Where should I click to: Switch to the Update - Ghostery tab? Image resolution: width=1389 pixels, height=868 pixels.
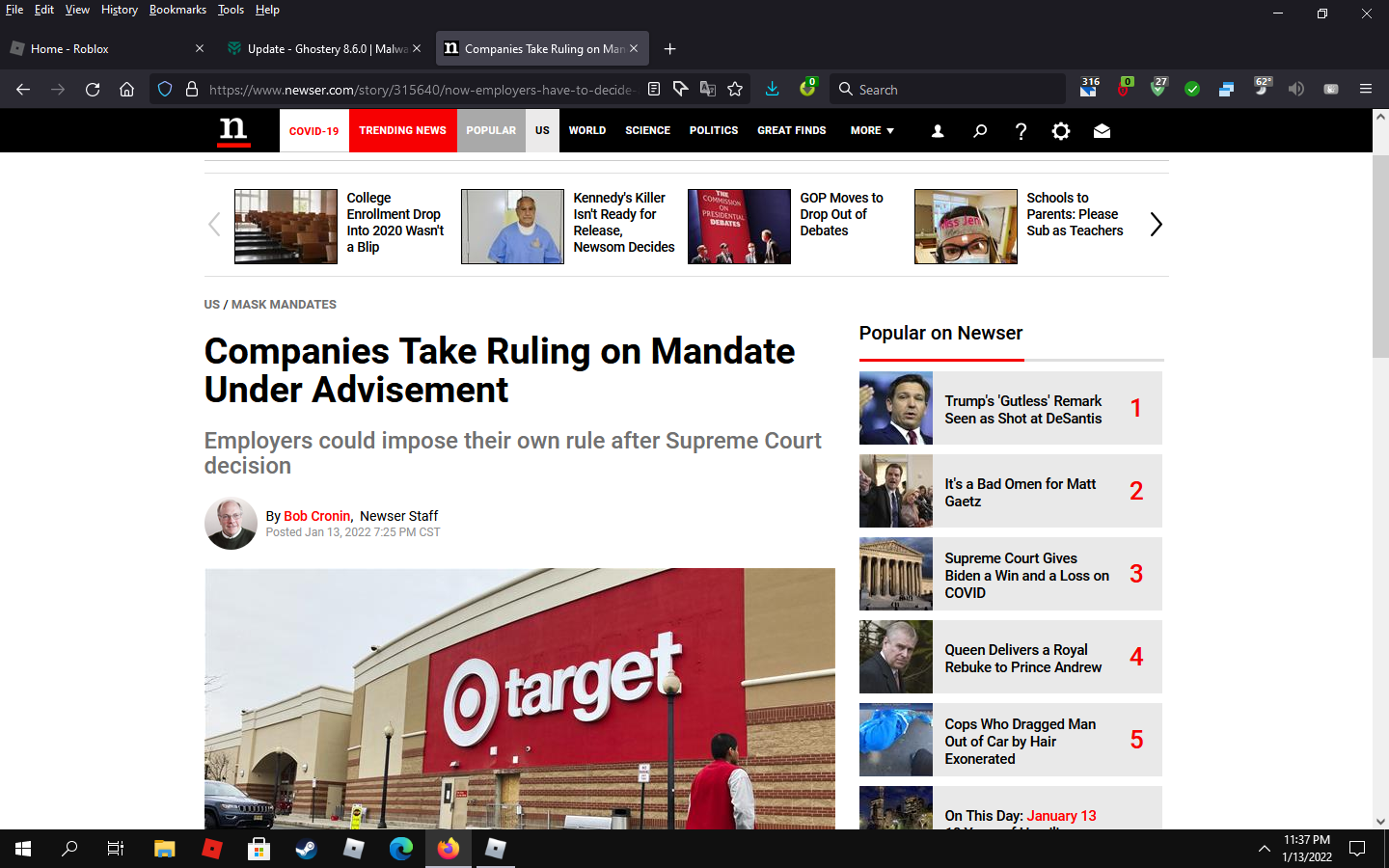coord(324,49)
